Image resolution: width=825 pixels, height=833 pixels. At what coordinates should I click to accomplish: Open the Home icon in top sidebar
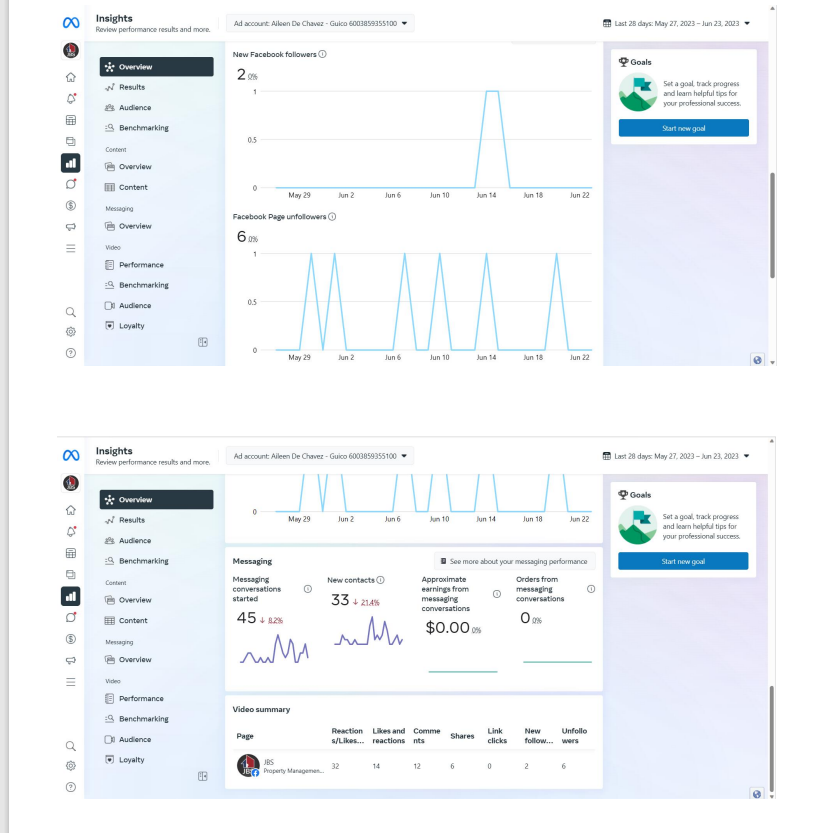[x=71, y=78]
